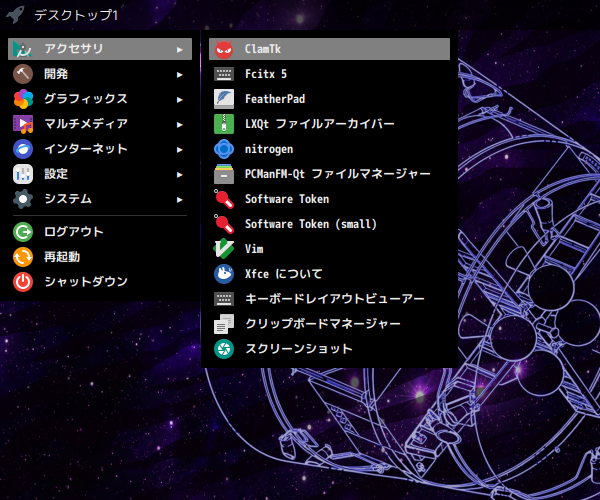The width and height of the screenshot is (600, 500).
Task: Launch nitrogen from the submenu
Action: coord(329,149)
